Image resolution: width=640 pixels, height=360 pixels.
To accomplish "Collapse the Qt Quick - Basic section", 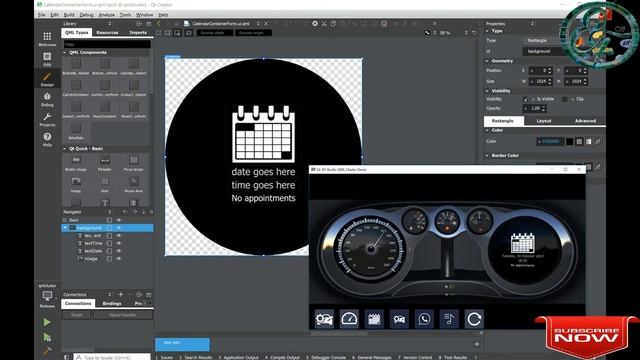I will coord(65,149).
